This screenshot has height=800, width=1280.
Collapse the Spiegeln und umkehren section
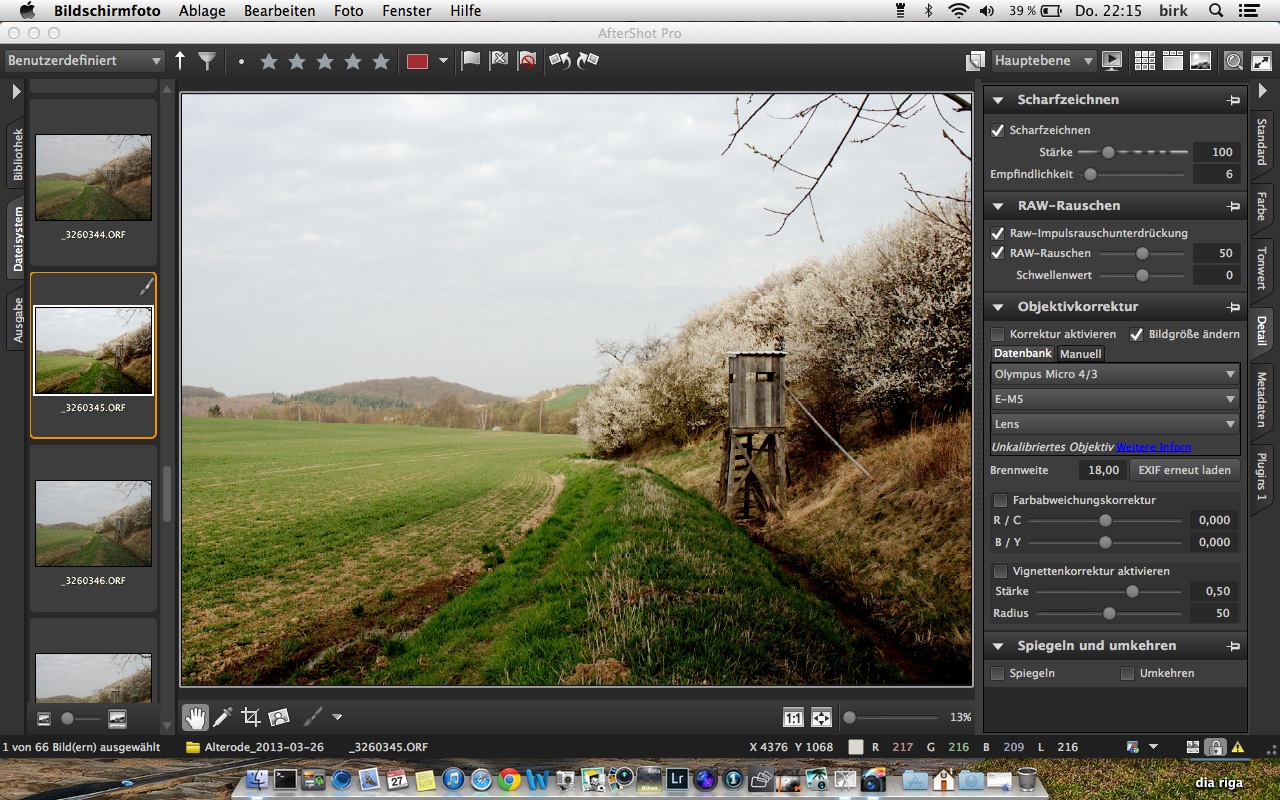pyautogui.click(x=999, y=646)
